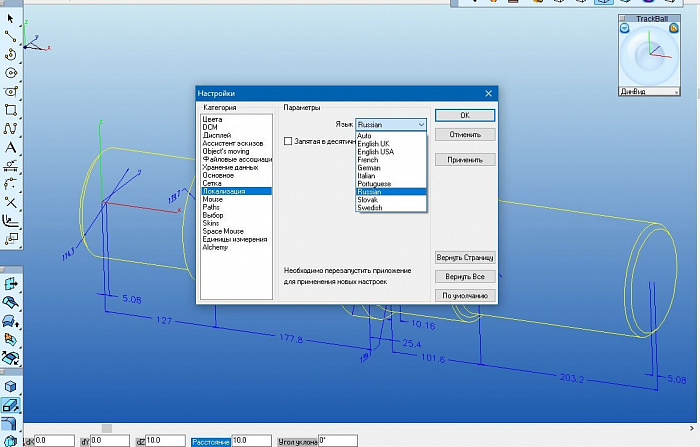The width and height of the screenshot is (700, 447).
Task: Activate the dimension tool in left toolbar
Action: click(x=10, y=166)
